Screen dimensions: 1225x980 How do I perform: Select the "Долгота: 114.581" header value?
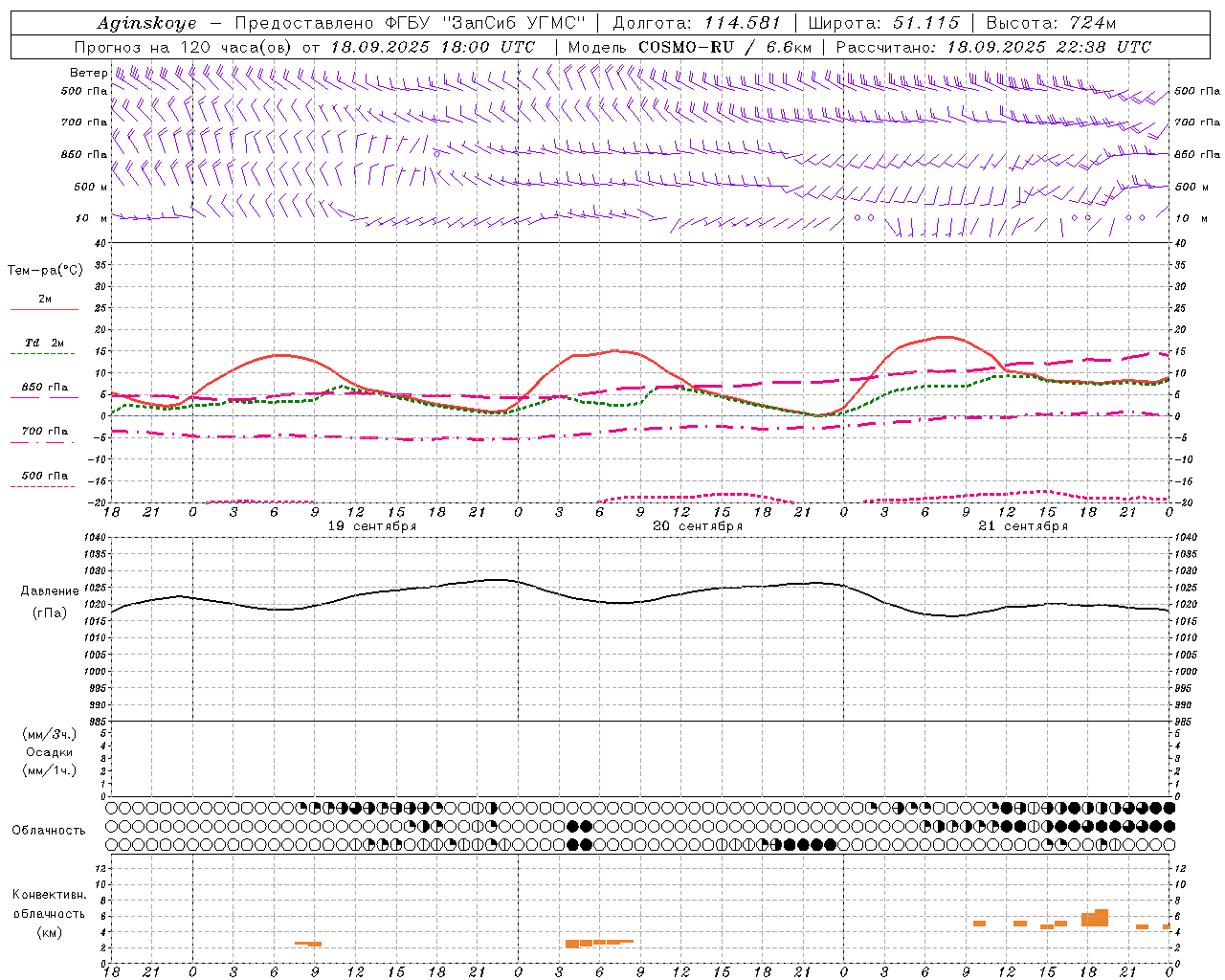pos(697,23)
